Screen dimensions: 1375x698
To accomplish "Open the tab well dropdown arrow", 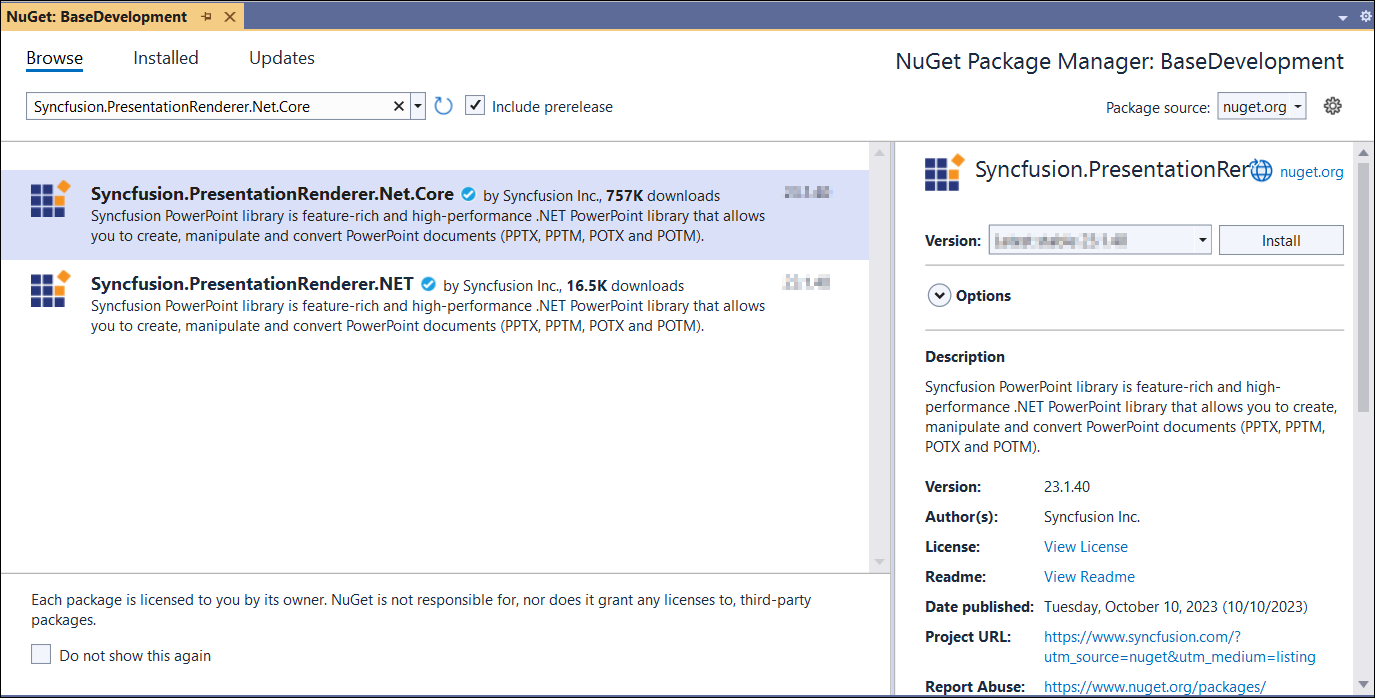I will [x=1343, y=18].
